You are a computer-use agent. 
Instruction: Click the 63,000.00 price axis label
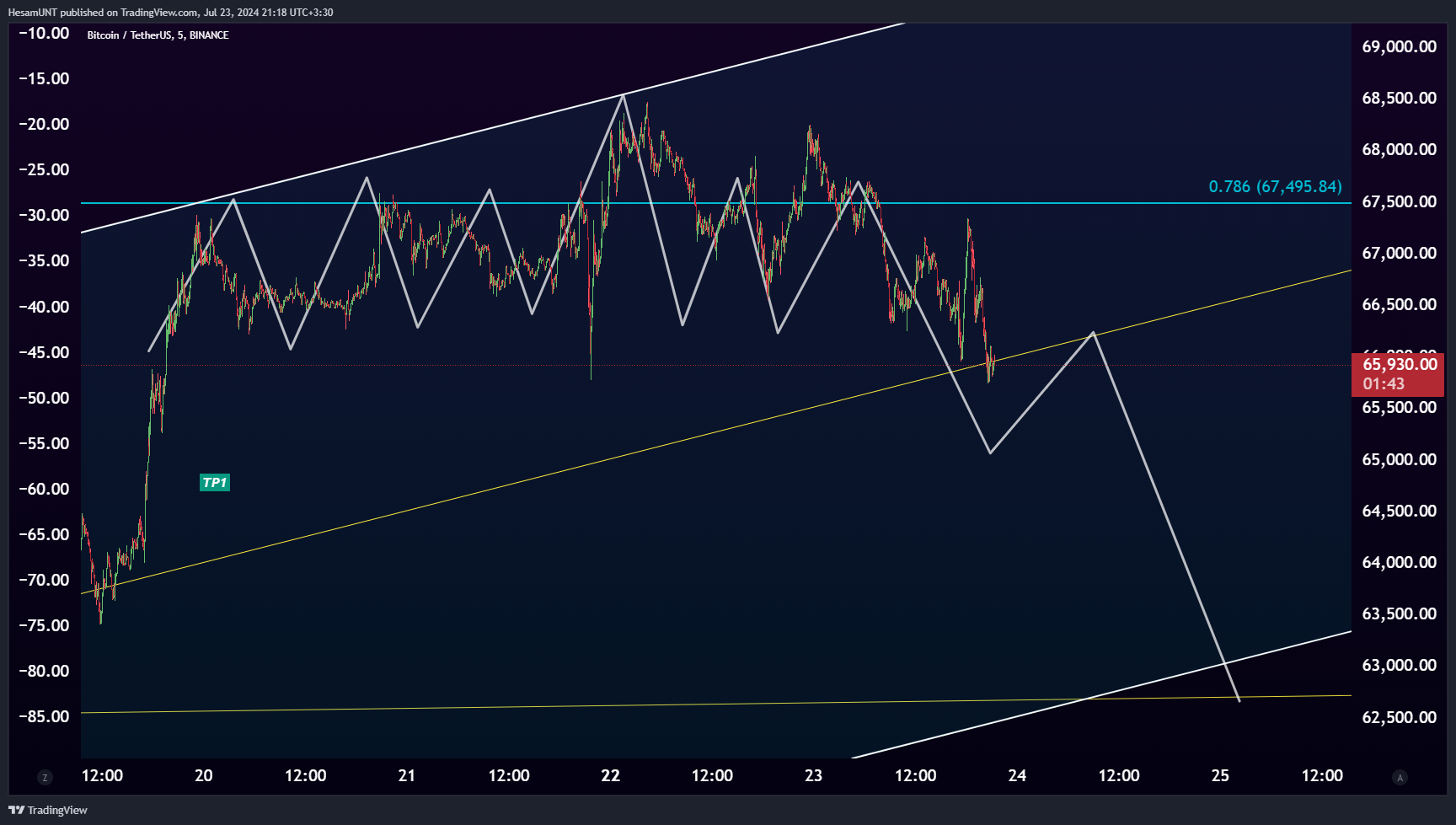click(x=1399, y=665)
